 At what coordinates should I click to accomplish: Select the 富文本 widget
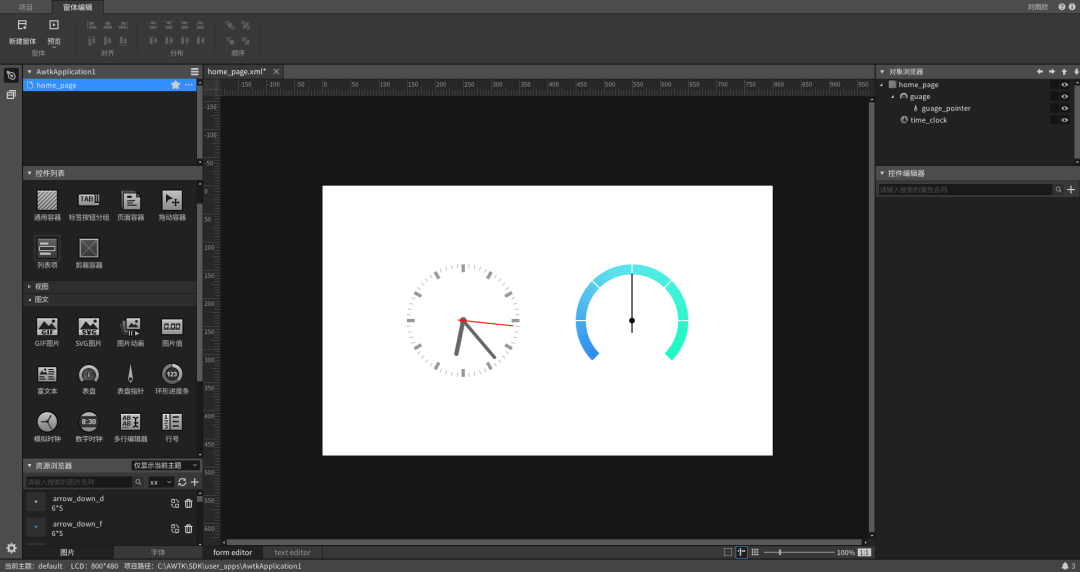(47, 379)
